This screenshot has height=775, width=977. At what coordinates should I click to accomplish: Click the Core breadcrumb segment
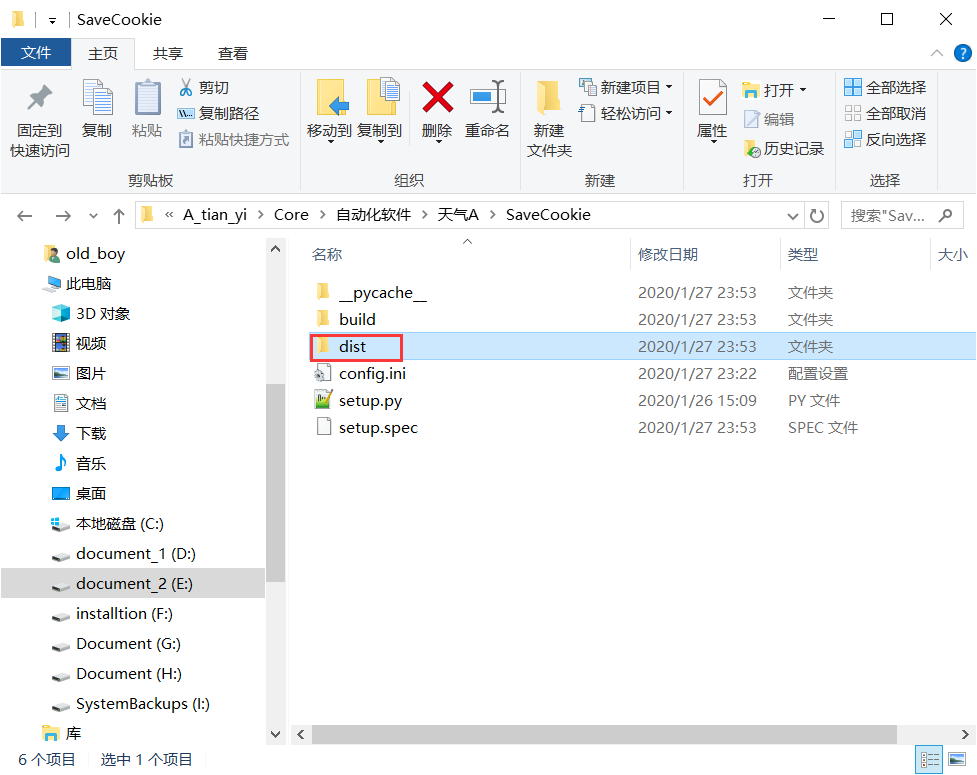[x=291, y=215]
